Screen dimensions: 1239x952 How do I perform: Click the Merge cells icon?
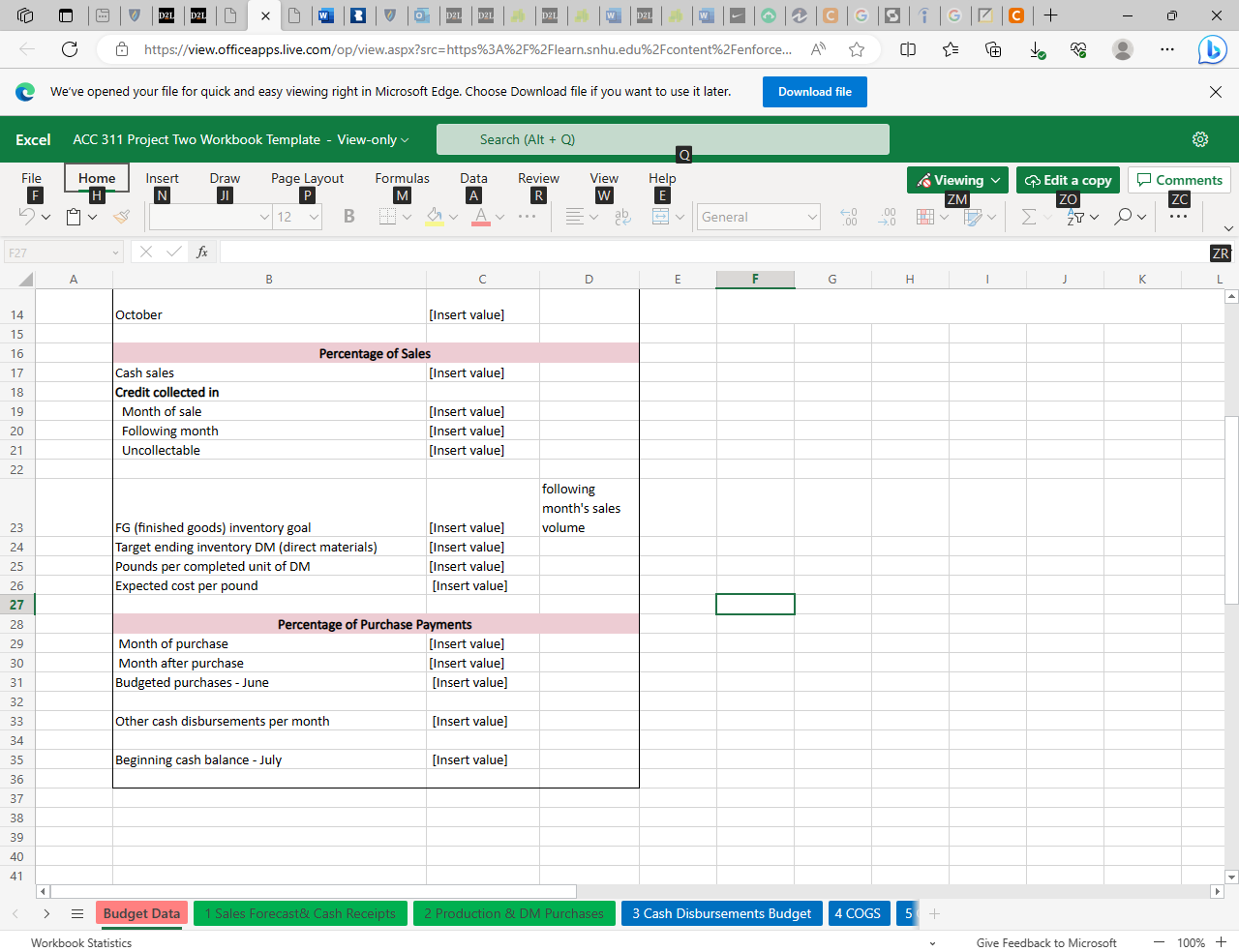[661, 217]
